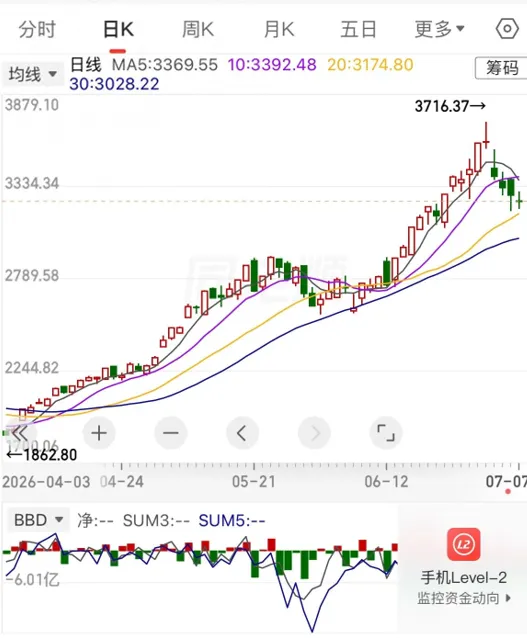
Task: Expand the 更多 dropdown menu
Action: click(x=440, y=30)
